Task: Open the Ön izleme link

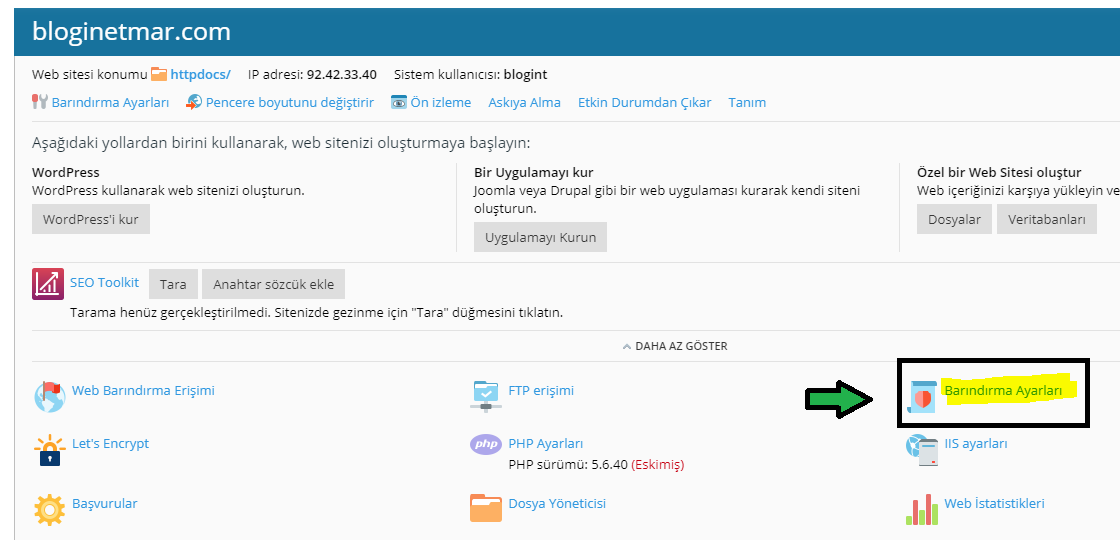Action: [441, 102]
